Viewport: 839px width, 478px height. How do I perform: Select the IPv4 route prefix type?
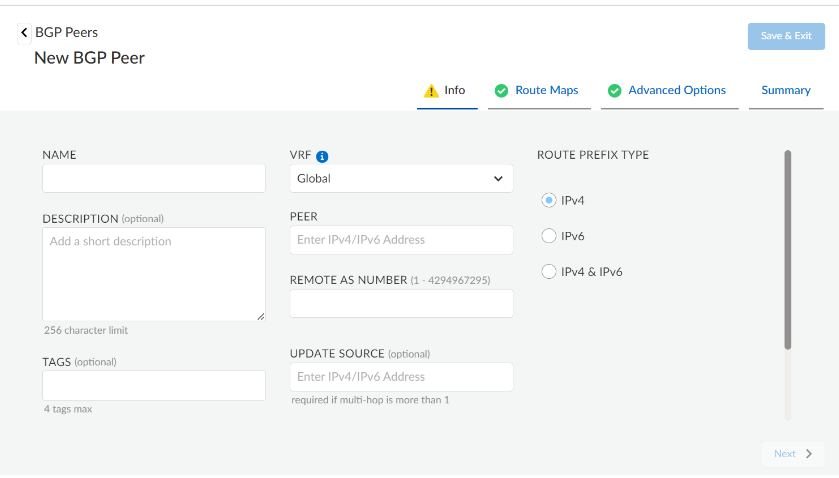548,200
